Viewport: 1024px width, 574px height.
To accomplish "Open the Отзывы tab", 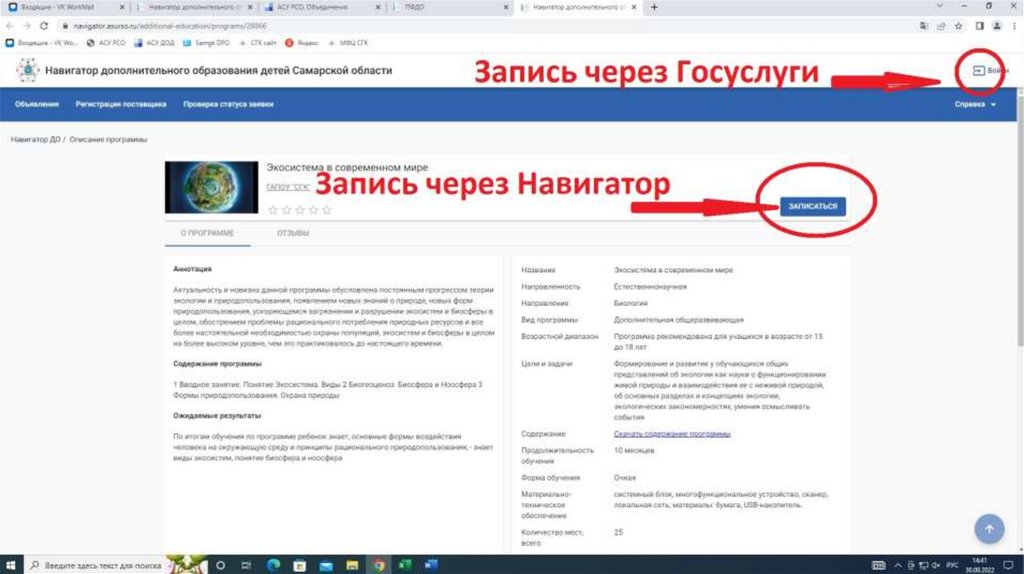I will [x=293, y=233].
